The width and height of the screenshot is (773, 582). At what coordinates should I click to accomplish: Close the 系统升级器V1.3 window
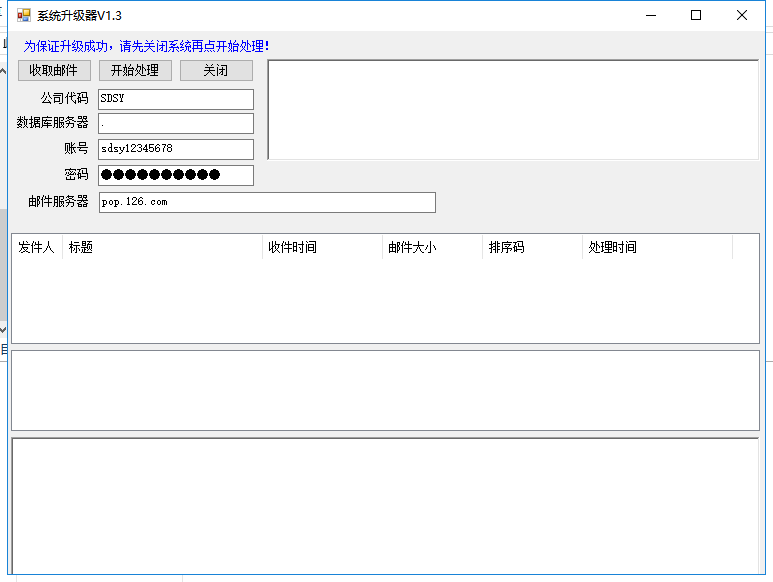(x=741, y=15)
